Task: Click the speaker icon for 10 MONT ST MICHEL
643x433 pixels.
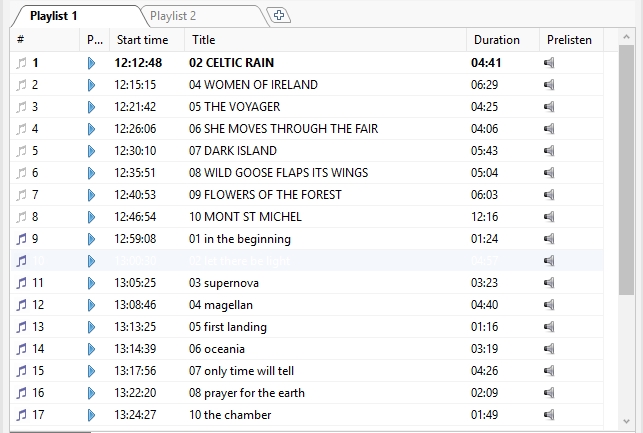Action: click(x=549, y=217)
